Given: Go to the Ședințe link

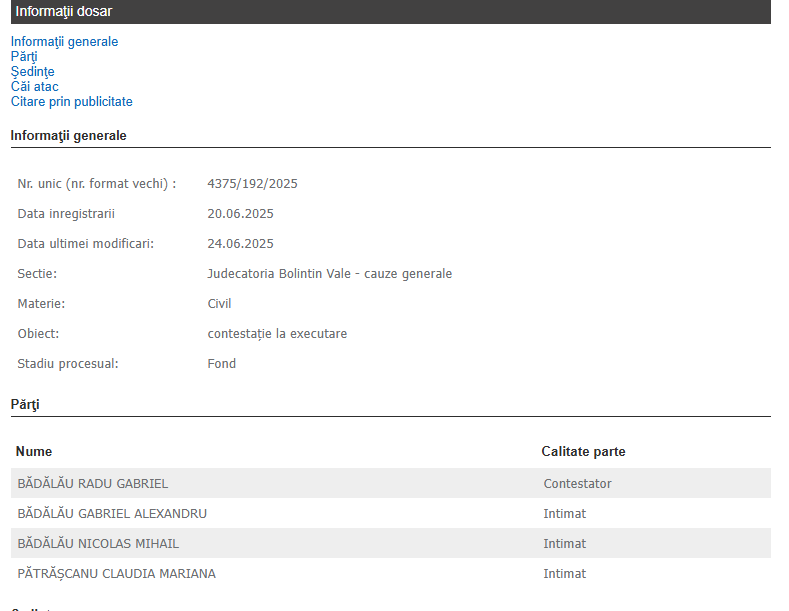Looking at the screenshot, I should 32,72.
